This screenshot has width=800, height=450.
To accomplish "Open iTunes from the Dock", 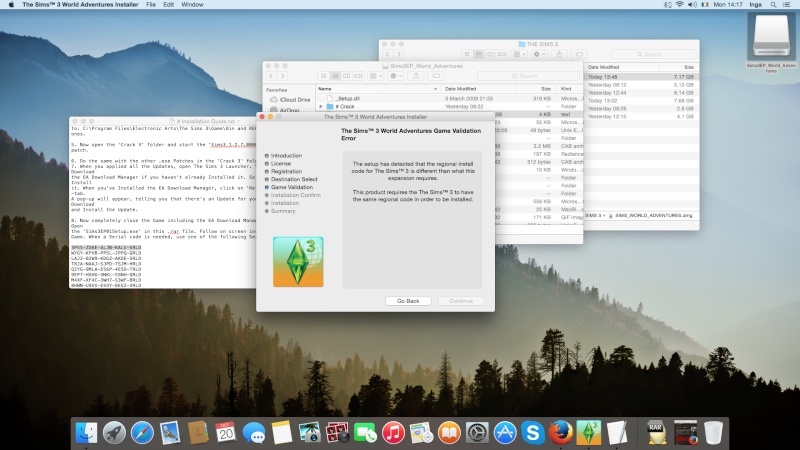I will [393, 433].
